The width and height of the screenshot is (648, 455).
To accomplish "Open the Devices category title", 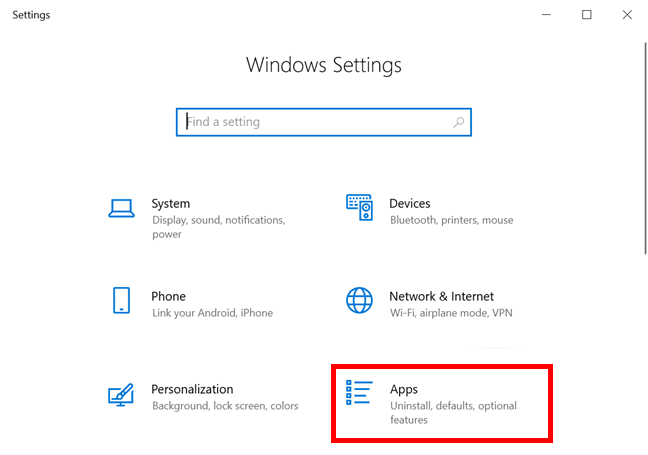I will click(x=409, y=203).
